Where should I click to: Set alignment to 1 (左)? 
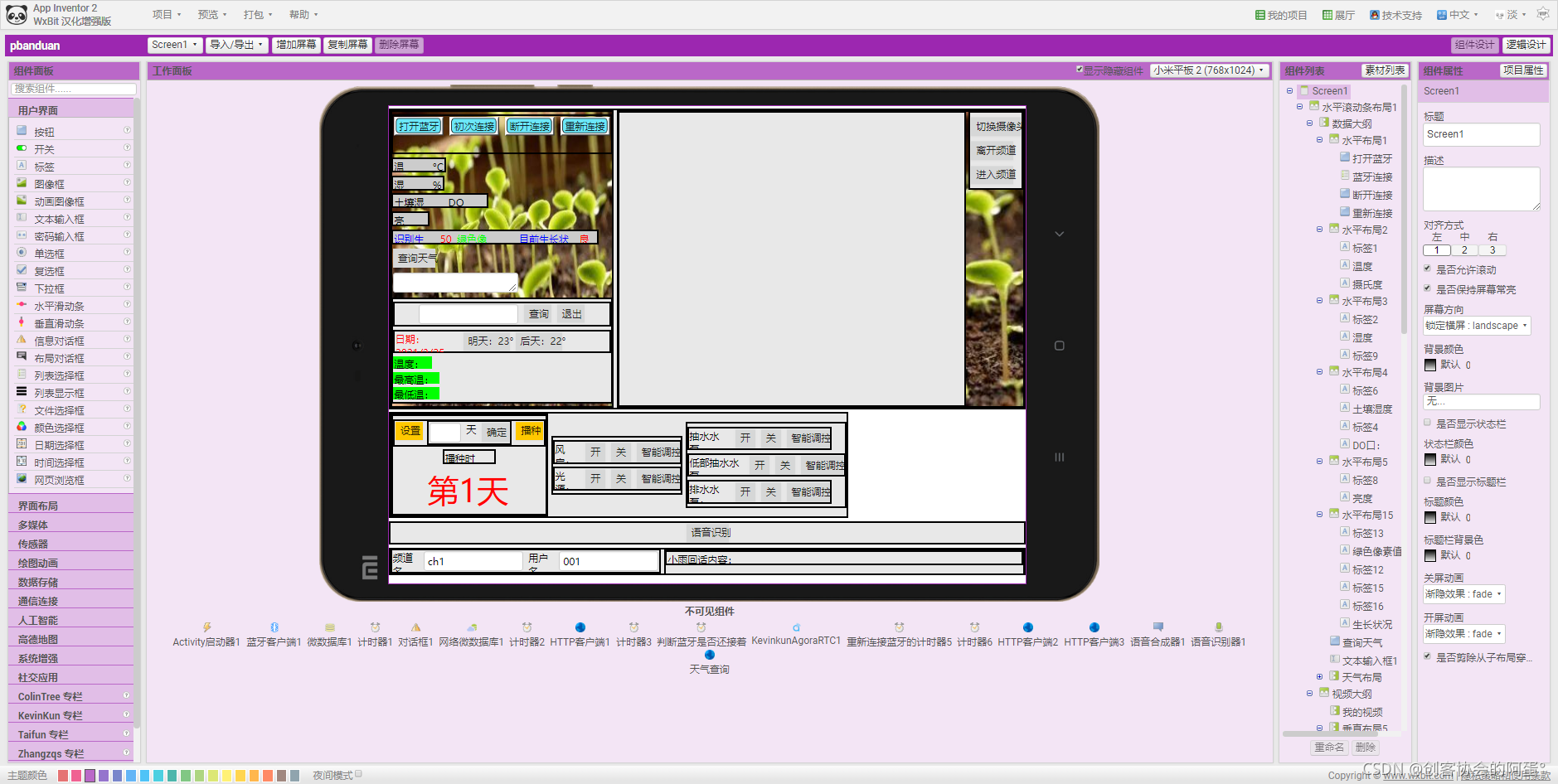(x=1437, y=249)
